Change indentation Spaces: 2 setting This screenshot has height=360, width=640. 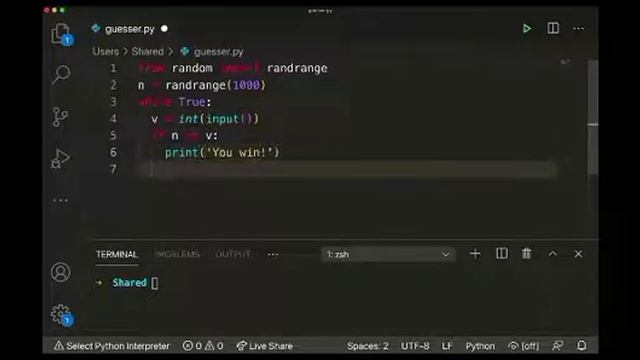(367, 346)
